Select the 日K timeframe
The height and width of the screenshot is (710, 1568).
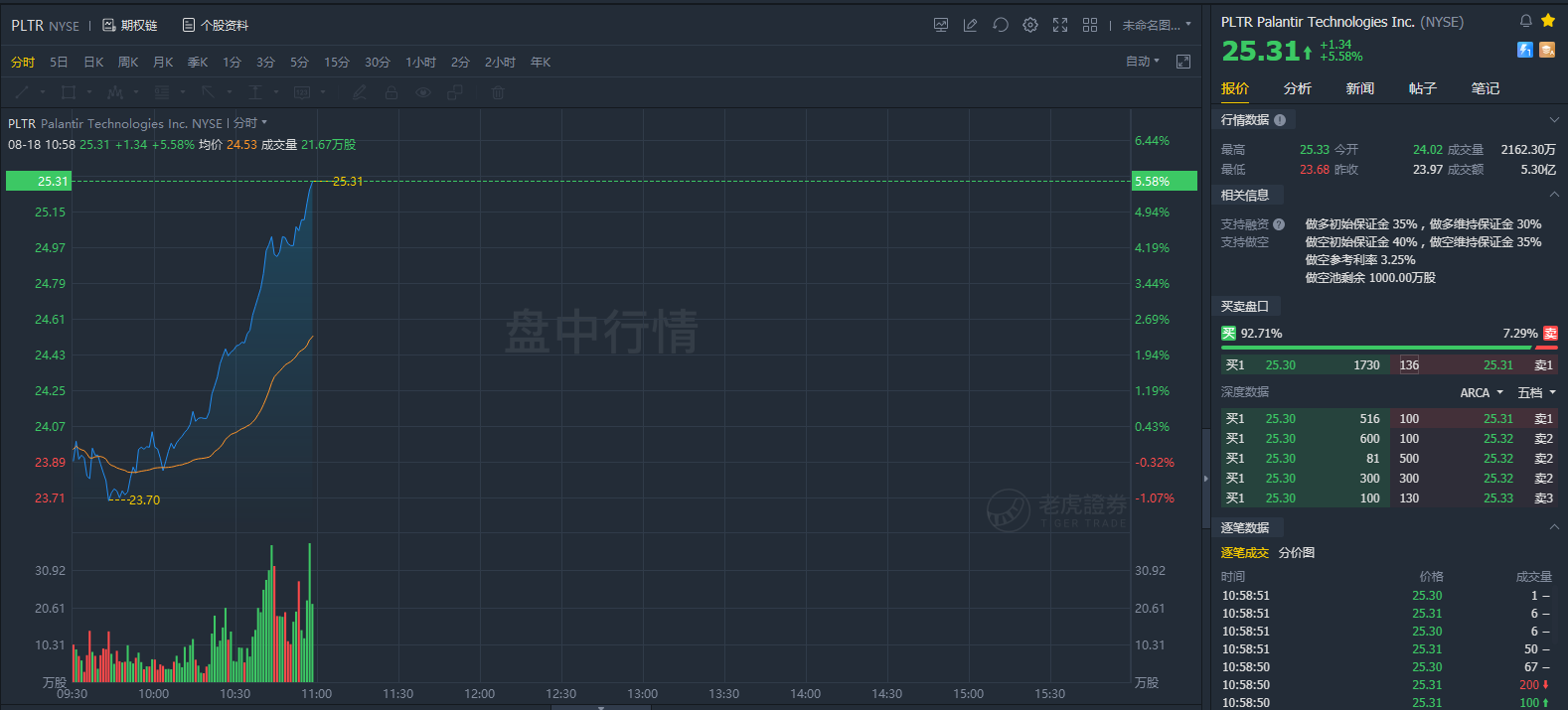93,62
